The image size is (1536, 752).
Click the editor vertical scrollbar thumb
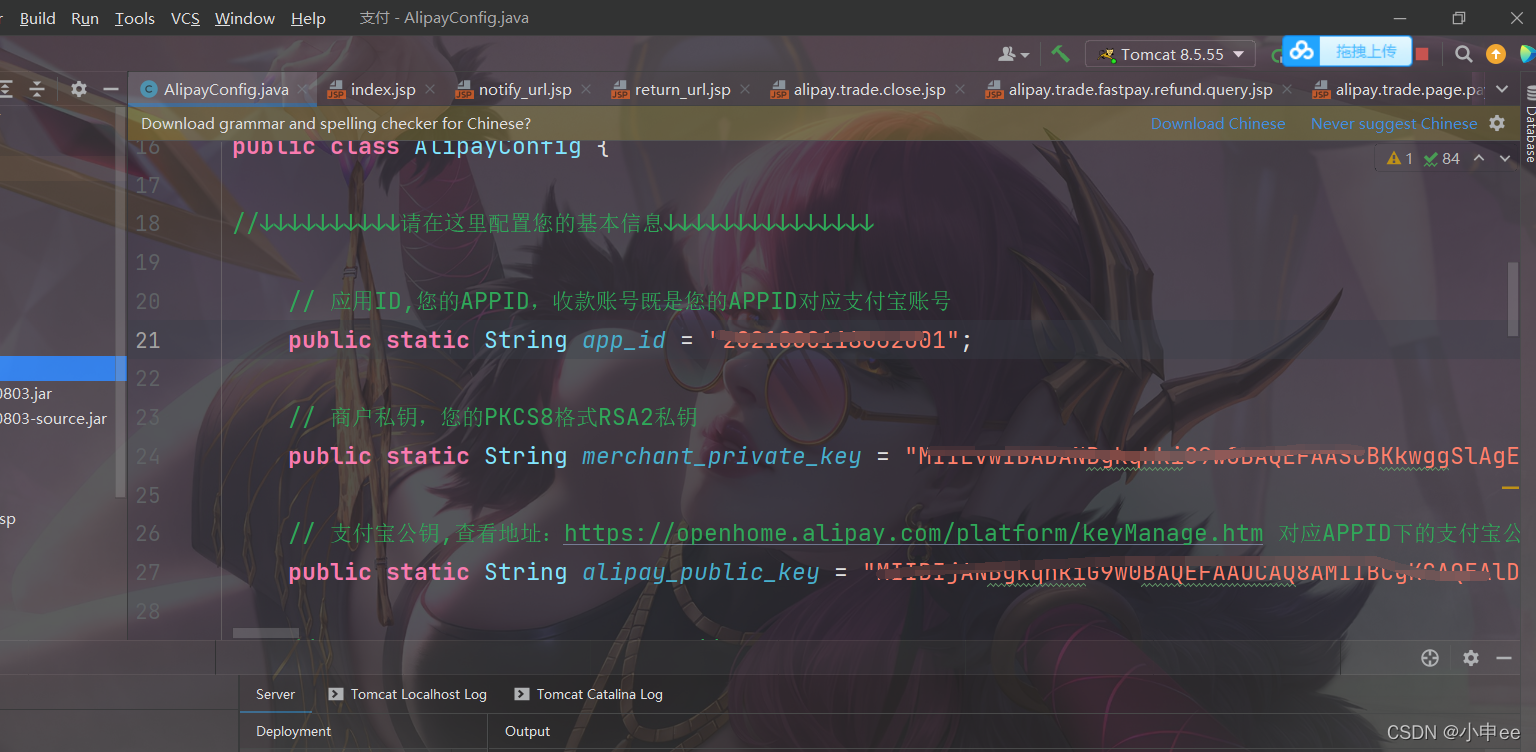pos(1513,297)
